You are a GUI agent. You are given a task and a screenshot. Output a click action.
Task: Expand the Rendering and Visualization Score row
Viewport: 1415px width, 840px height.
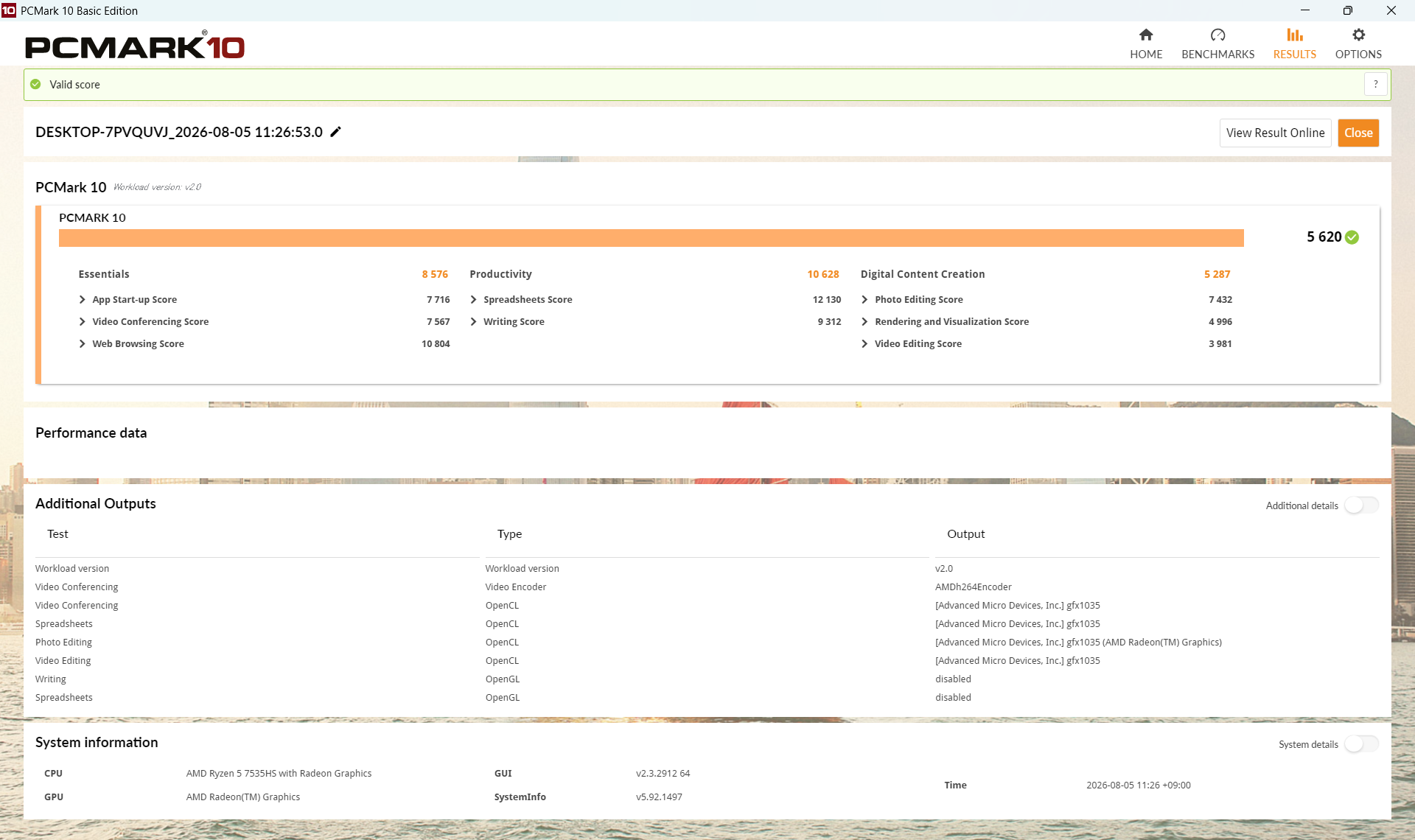point(864,322)
